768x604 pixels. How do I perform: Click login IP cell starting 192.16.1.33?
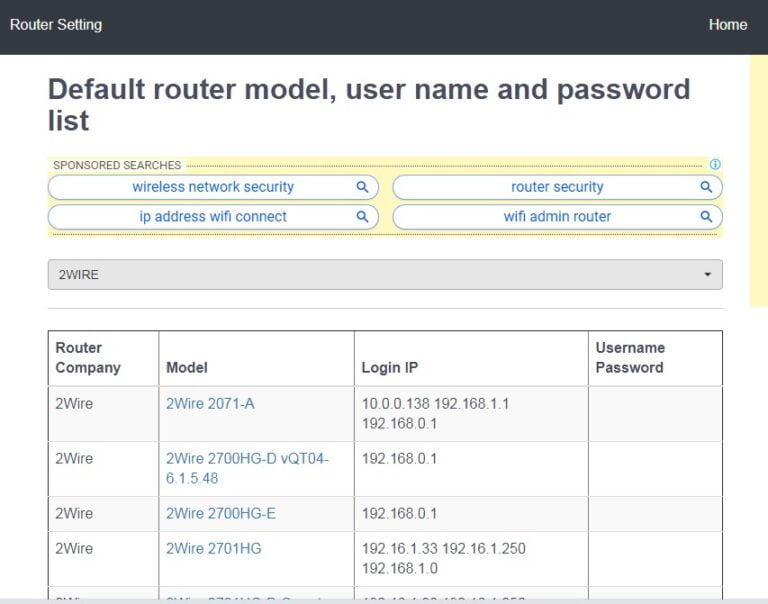pos(471,558)
